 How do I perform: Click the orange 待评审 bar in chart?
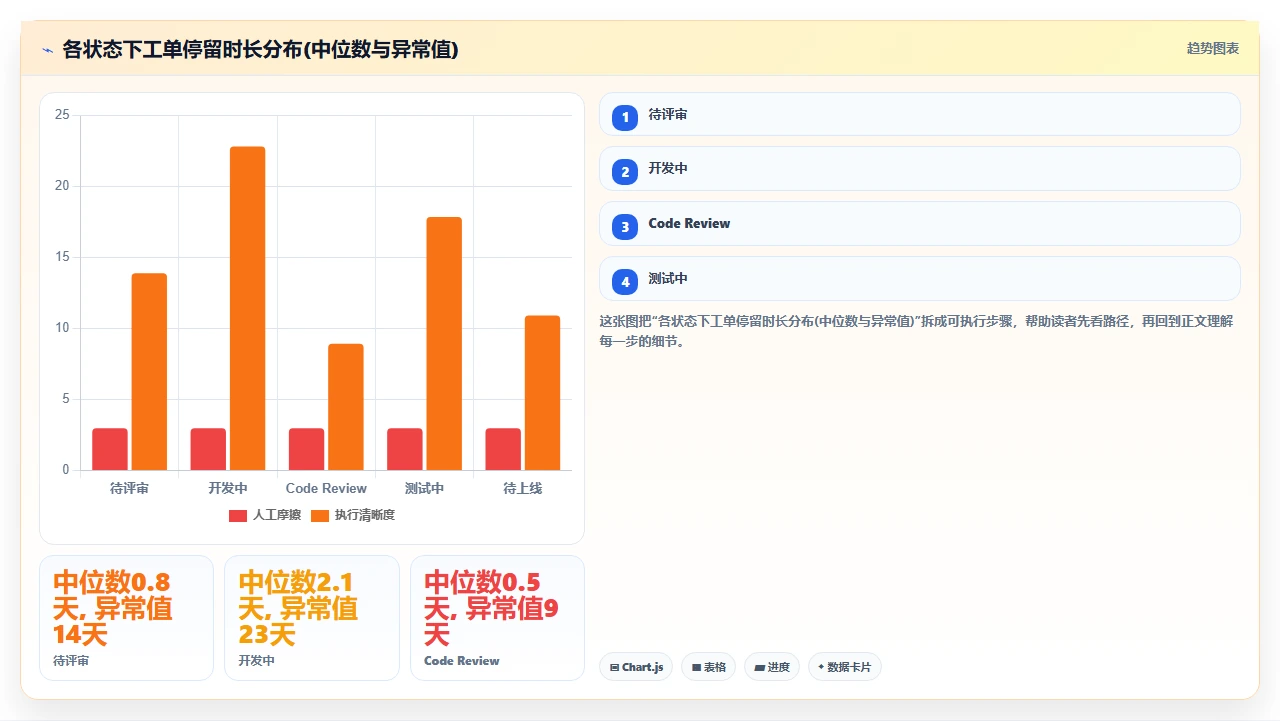(149, 372)
